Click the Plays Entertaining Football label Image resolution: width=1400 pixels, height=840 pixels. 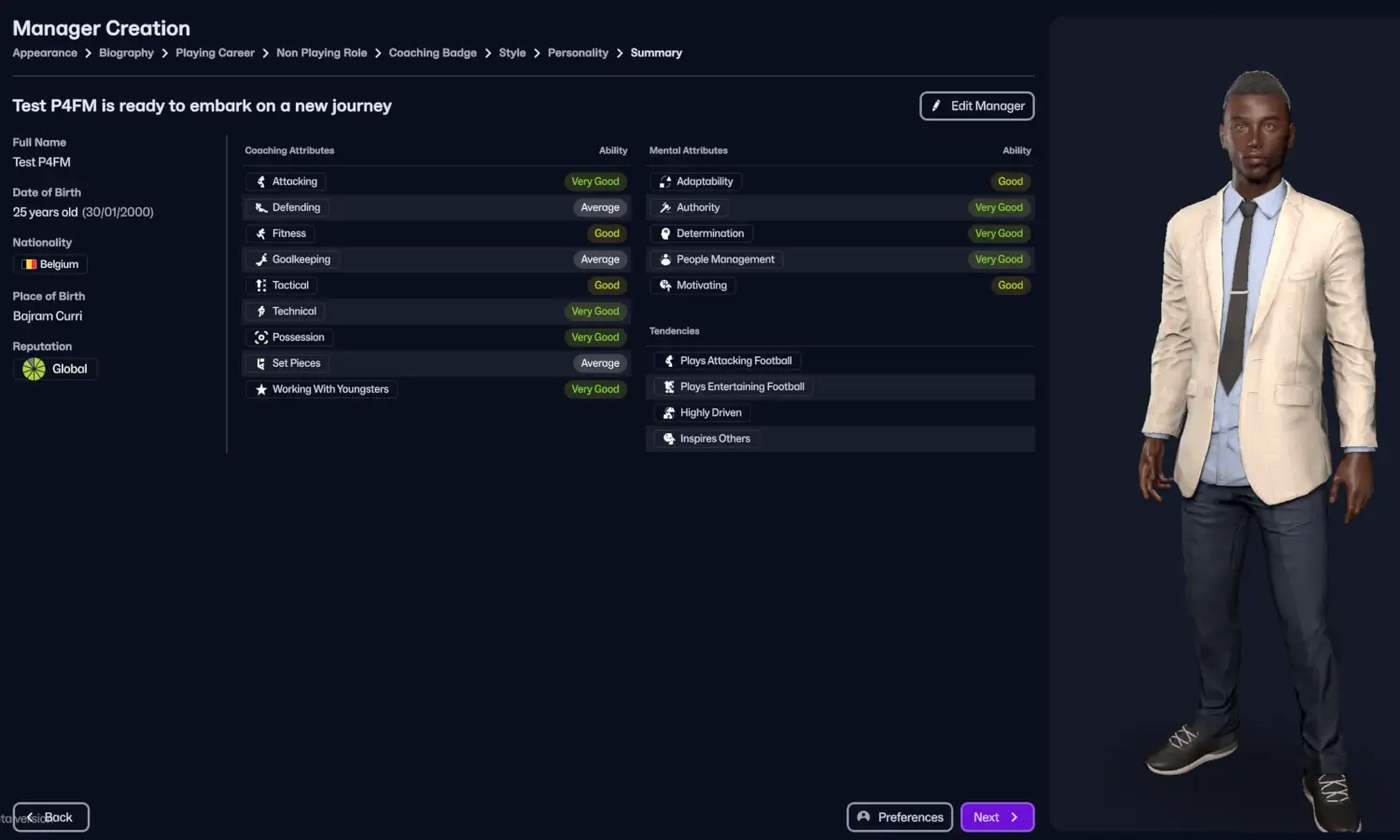point(742,387)
